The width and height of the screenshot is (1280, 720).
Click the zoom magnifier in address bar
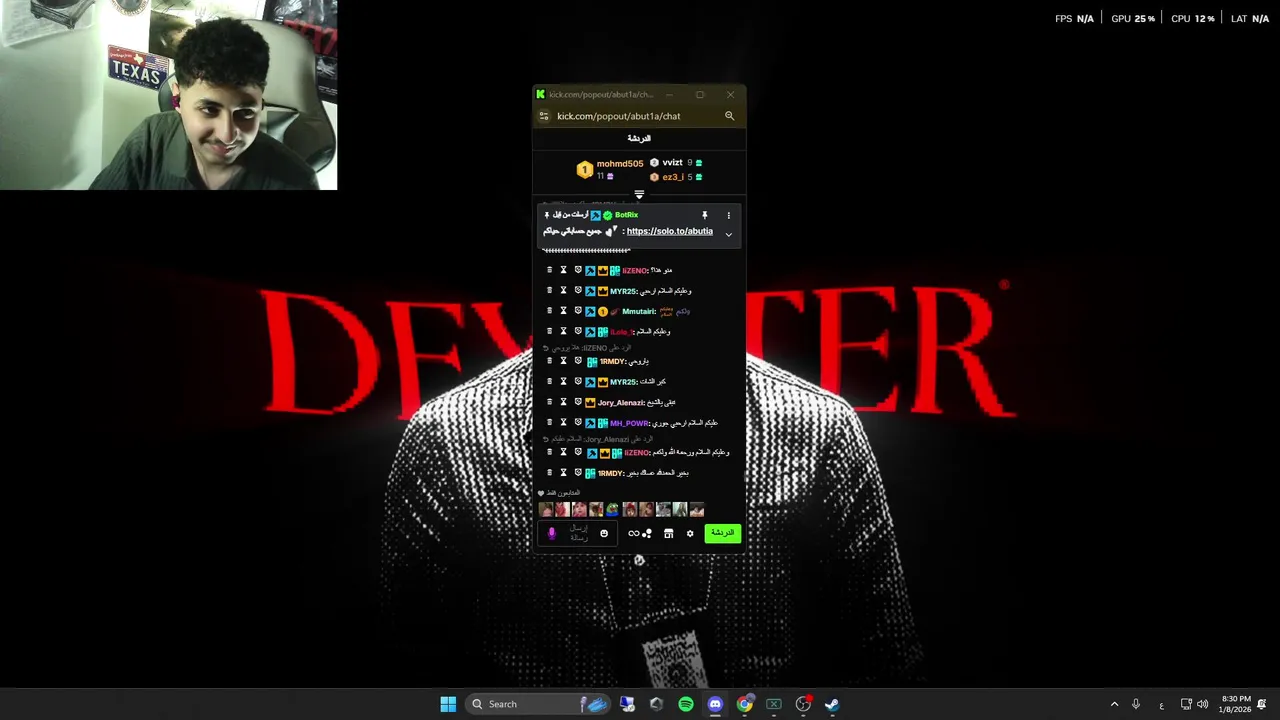click(x=729, y=116)
